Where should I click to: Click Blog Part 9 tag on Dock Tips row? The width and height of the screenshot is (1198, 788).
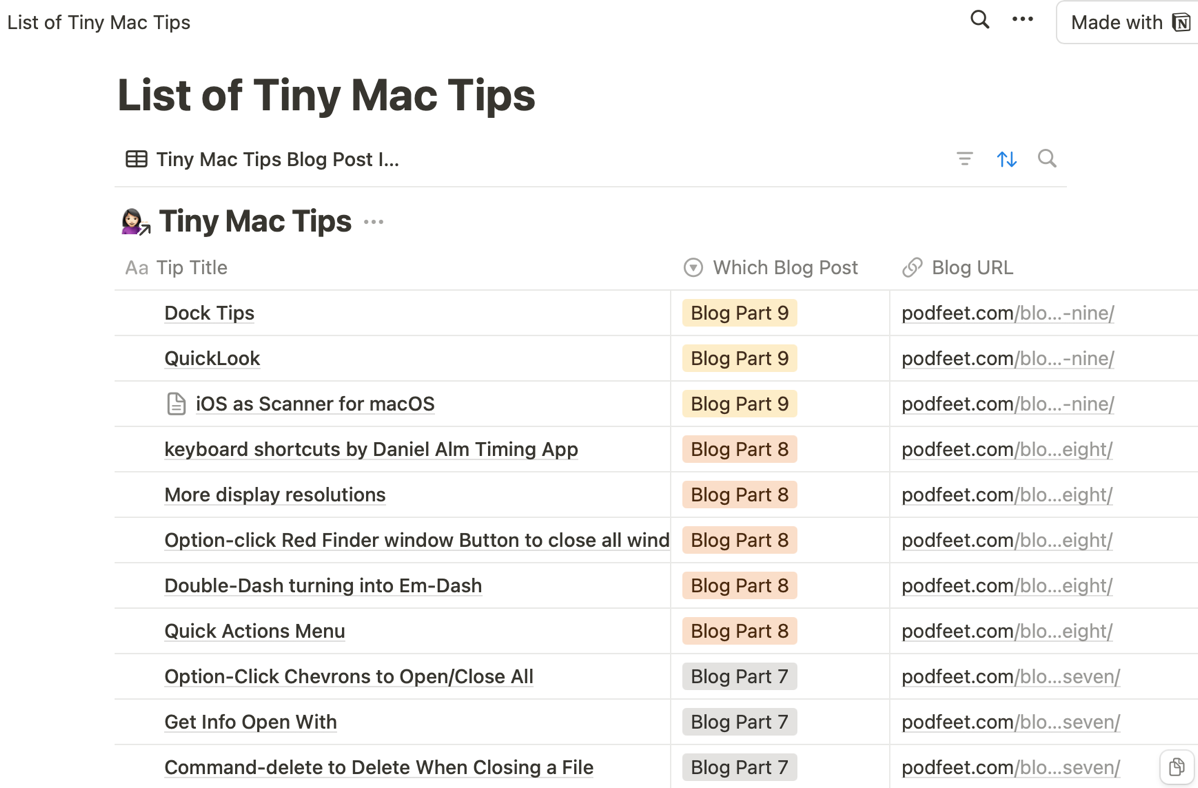[739, 313]
